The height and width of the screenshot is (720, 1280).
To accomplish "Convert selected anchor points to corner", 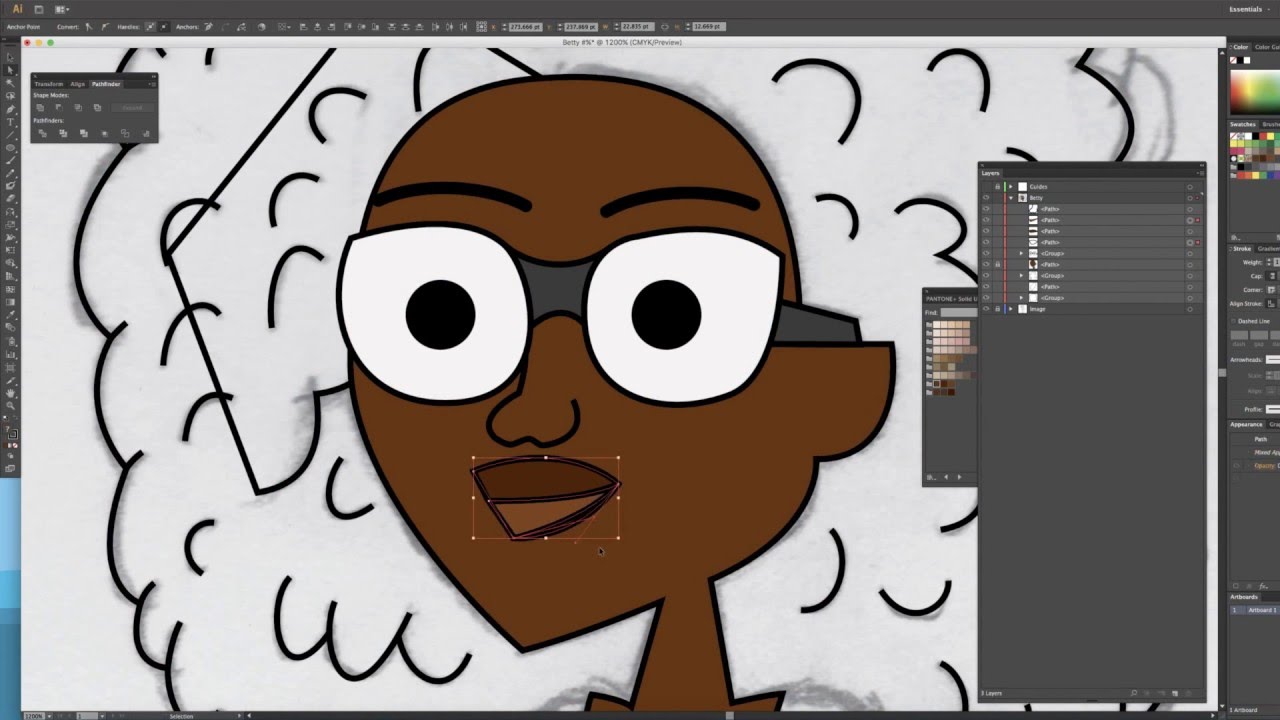I will (x=89, y=27).
